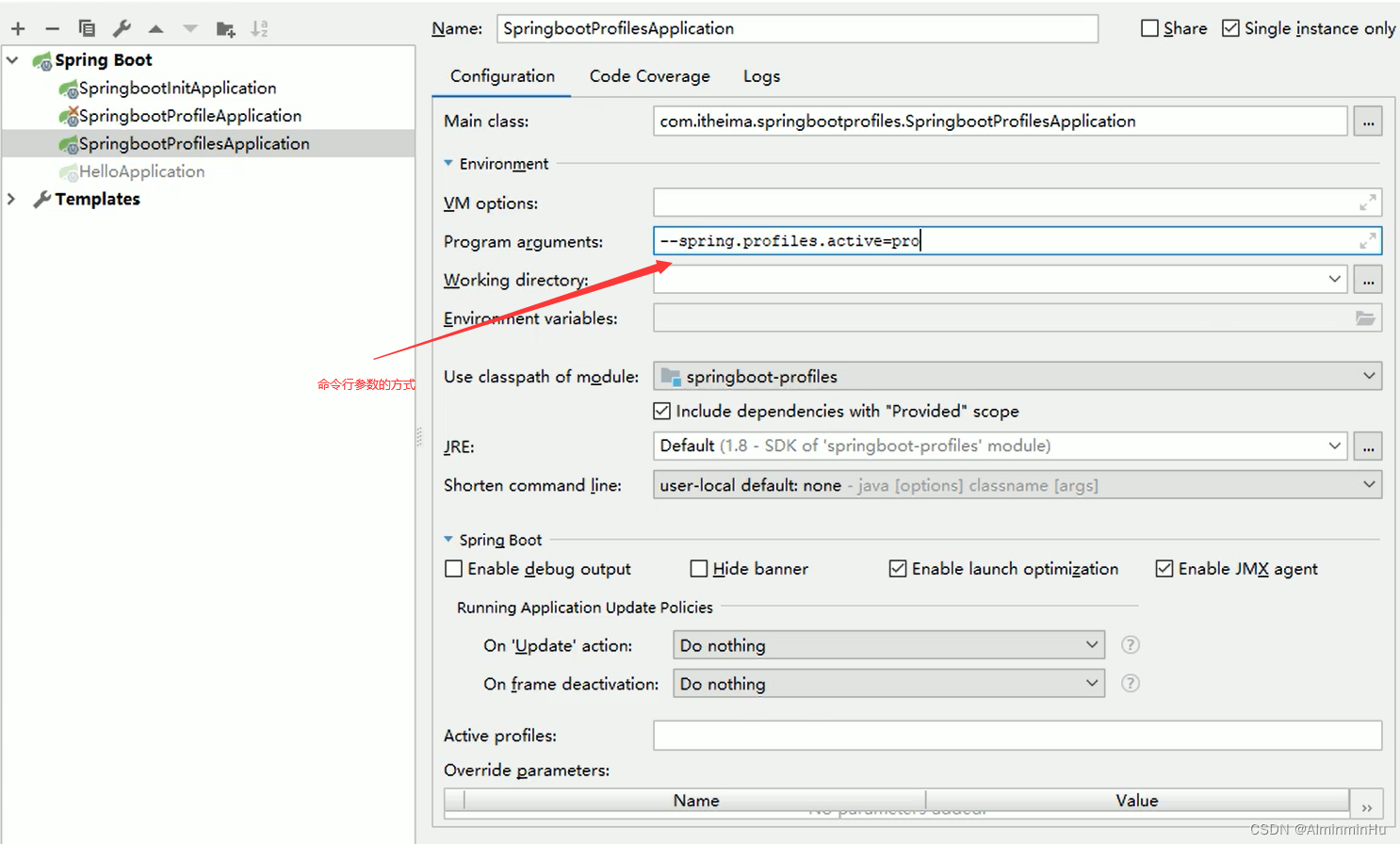Open Working directory dropdown arrow
This screenshot has width=1400, height=844.
(1334, 279)
